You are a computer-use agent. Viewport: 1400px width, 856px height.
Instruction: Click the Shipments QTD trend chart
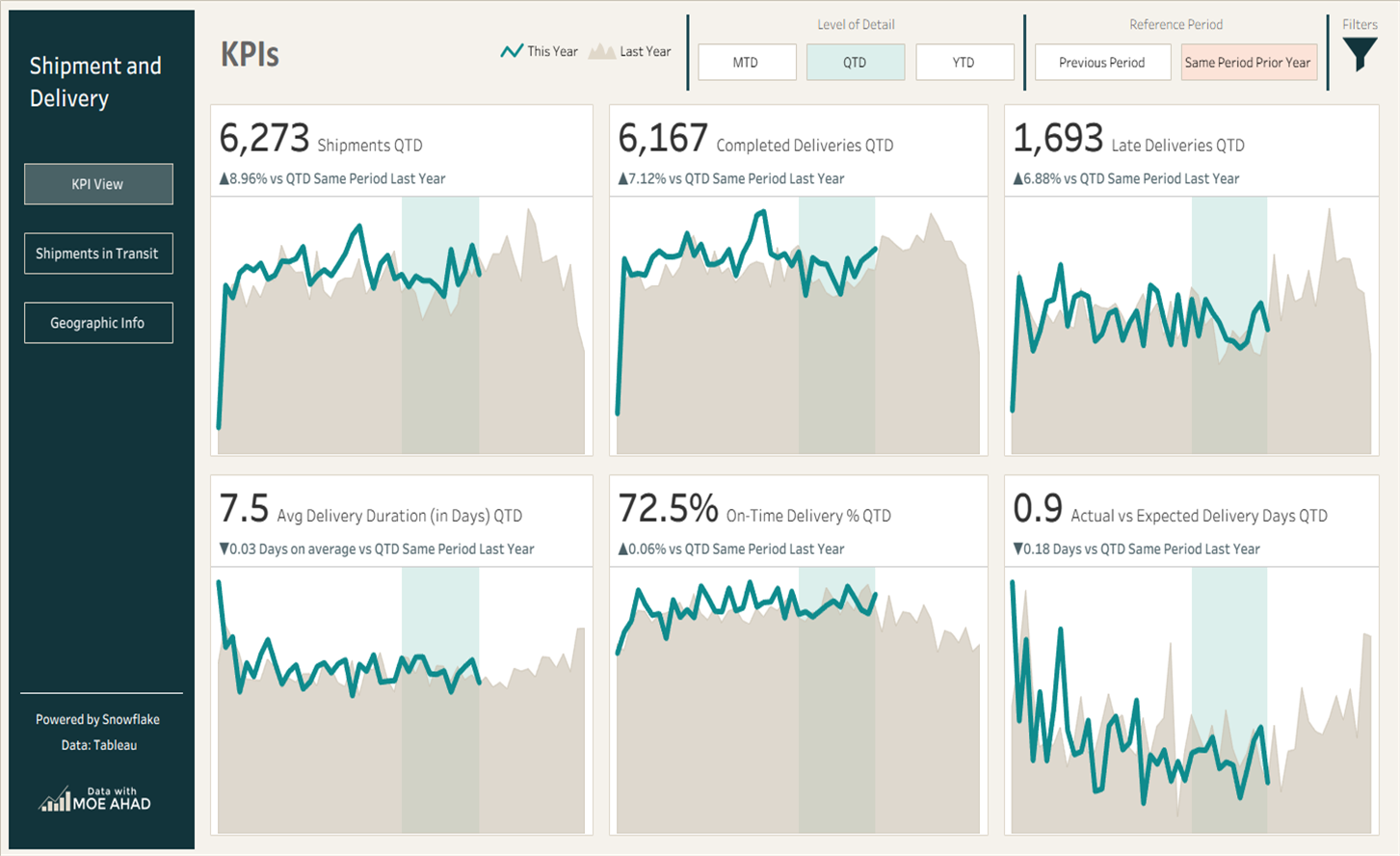(x=401, y=326)
